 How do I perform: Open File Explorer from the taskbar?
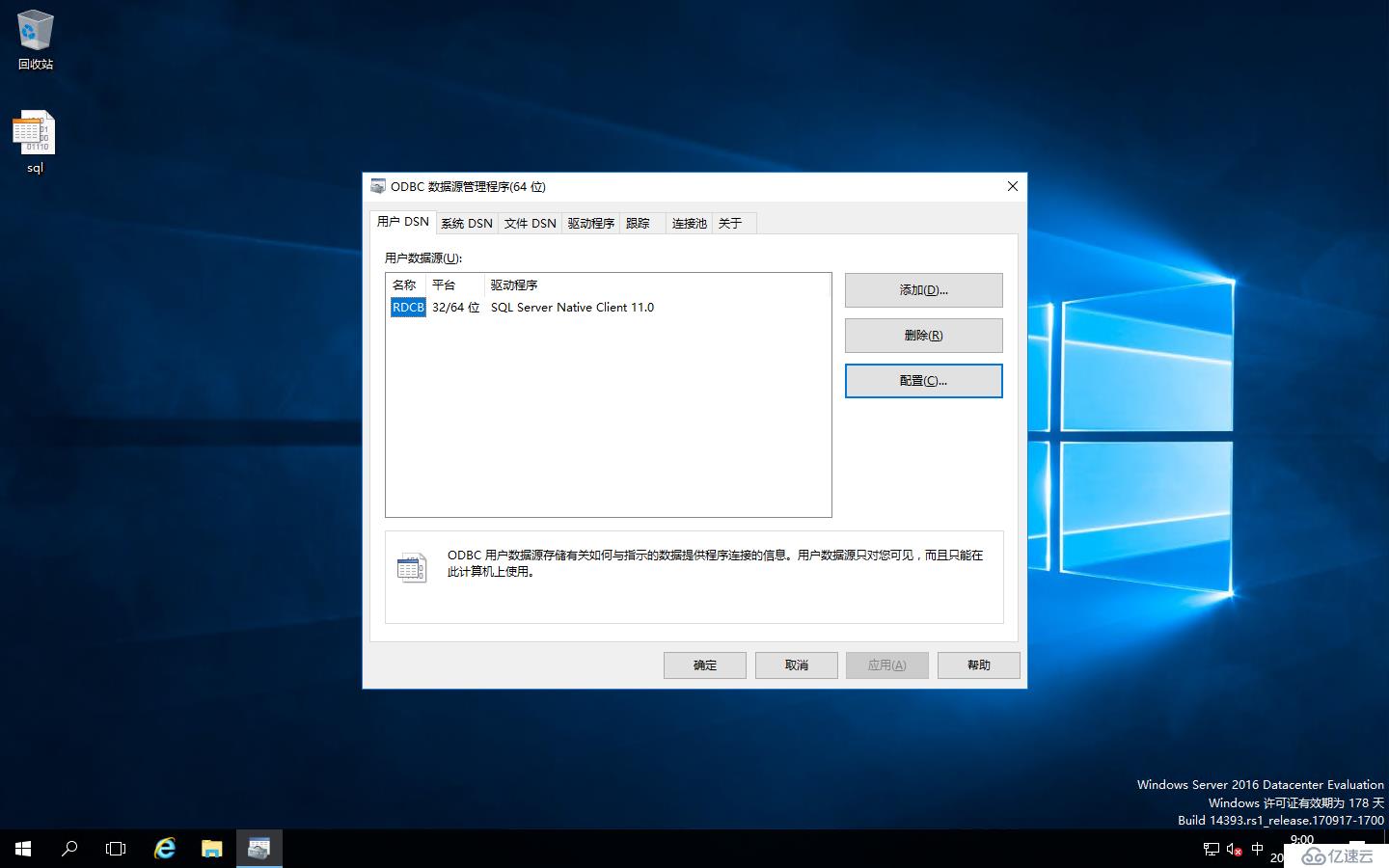(211, 849)
